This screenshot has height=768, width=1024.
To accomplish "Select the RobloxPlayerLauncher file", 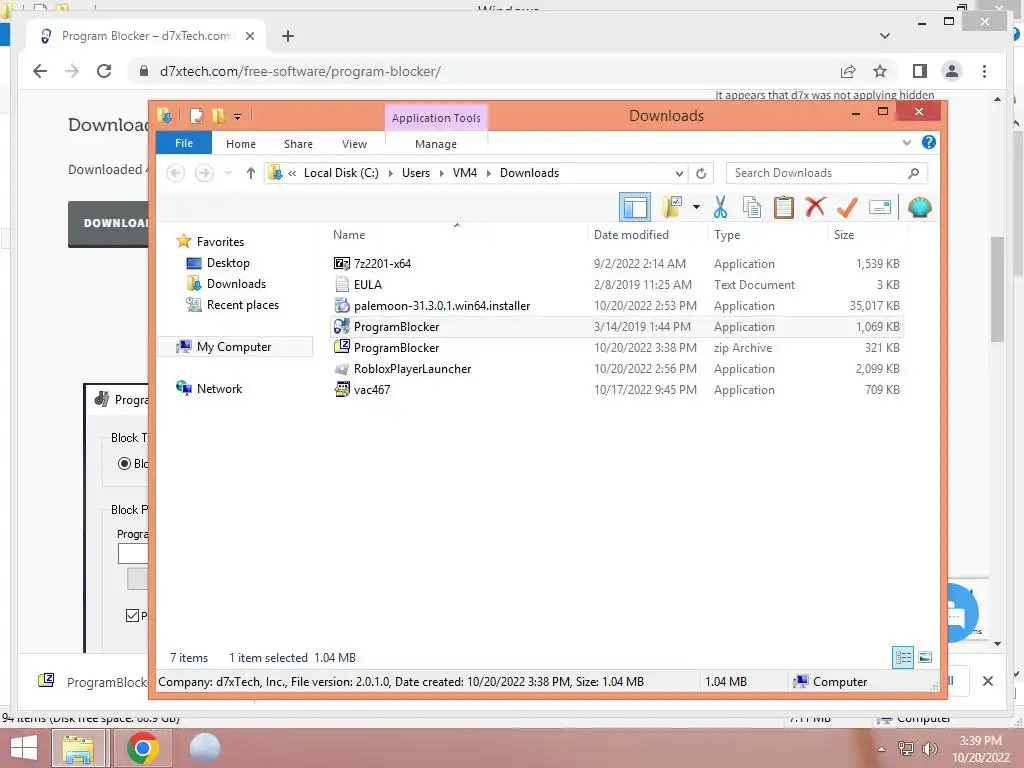I will pyautogui.click(x=616, y=368).
